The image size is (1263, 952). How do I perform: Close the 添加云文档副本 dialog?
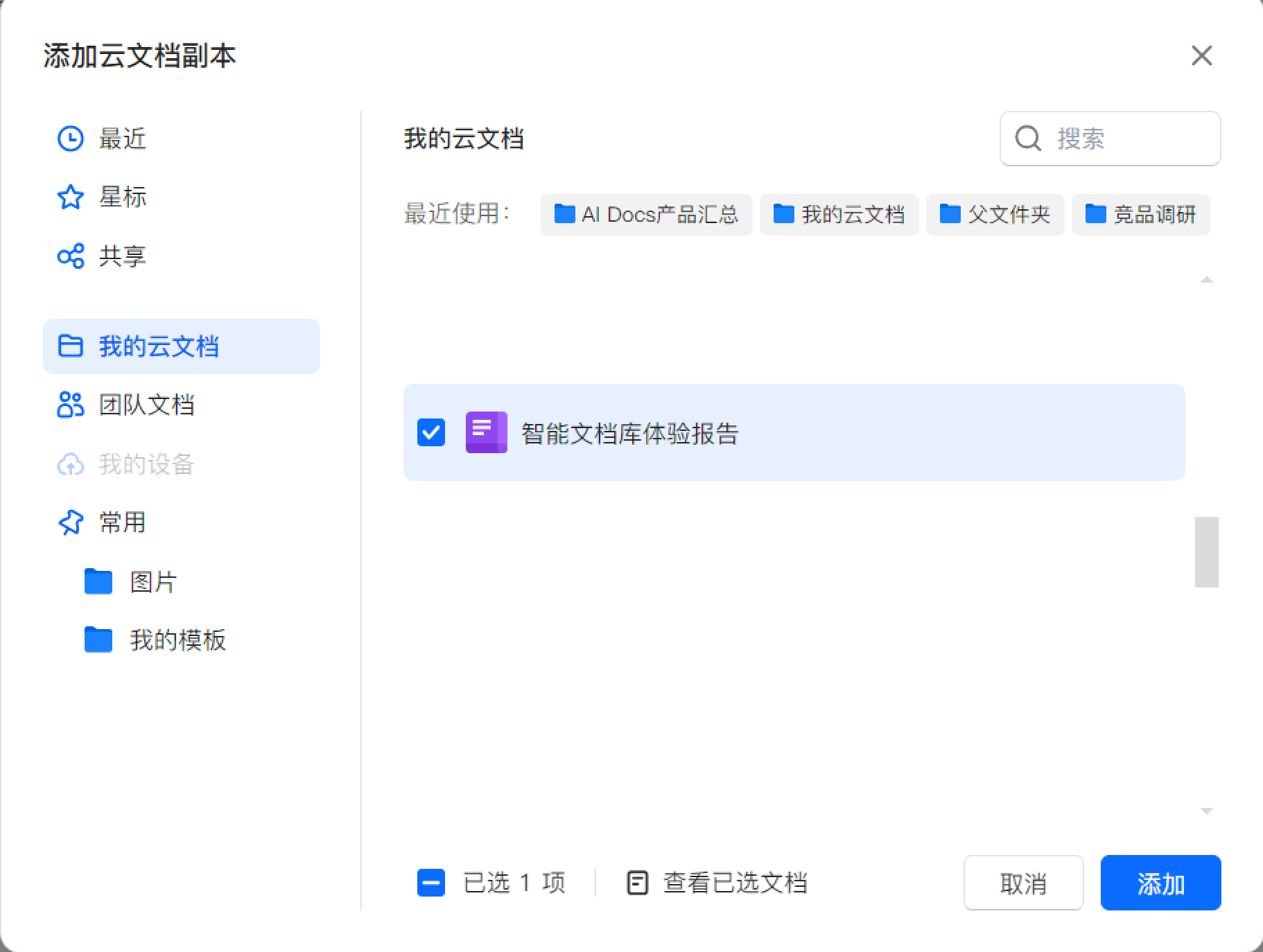(x=1201, y=55)
